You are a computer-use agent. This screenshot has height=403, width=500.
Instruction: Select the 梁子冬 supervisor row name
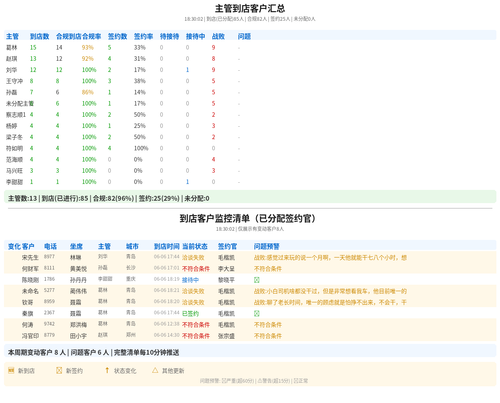click(14, 137)
